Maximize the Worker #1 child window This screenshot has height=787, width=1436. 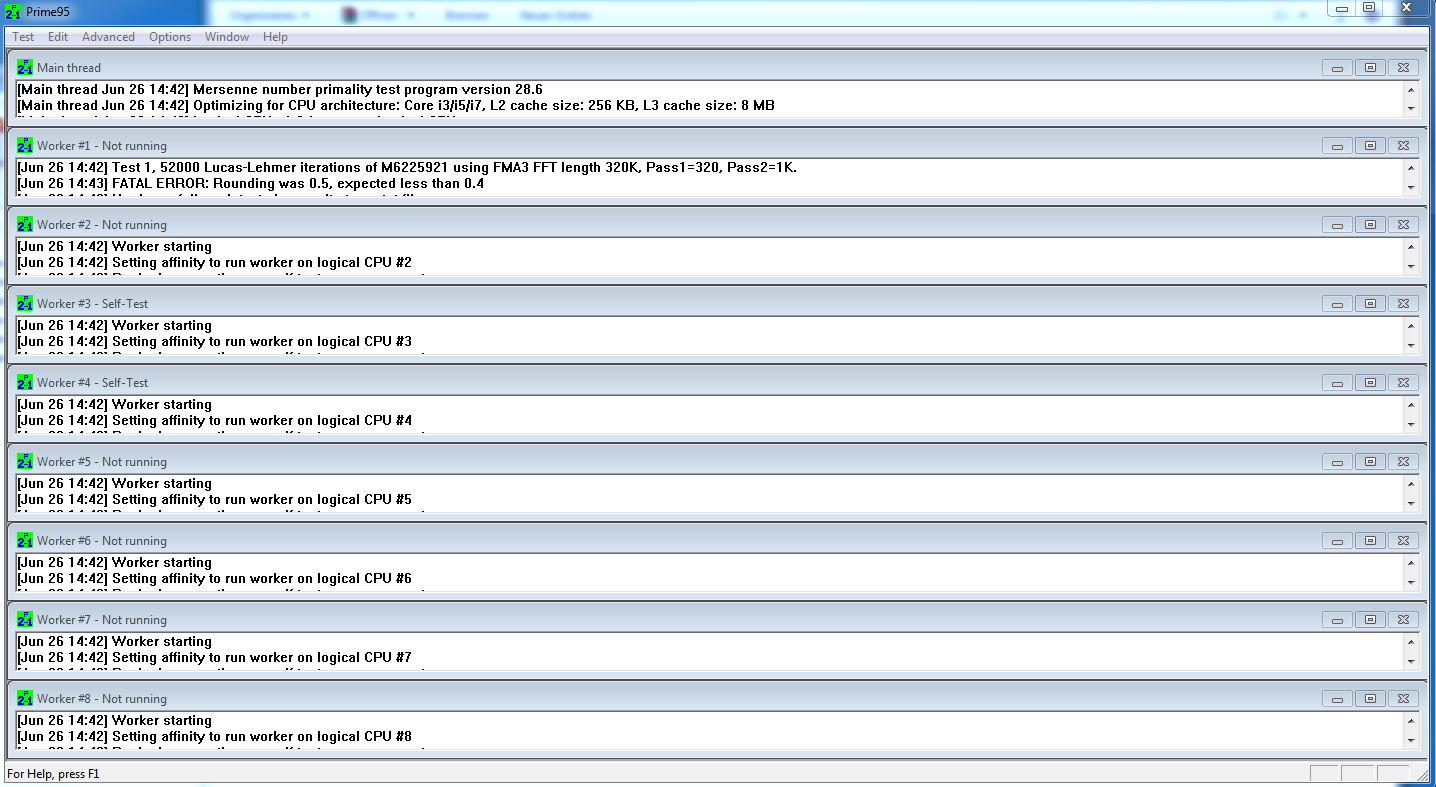click(x=1370, y=146)
